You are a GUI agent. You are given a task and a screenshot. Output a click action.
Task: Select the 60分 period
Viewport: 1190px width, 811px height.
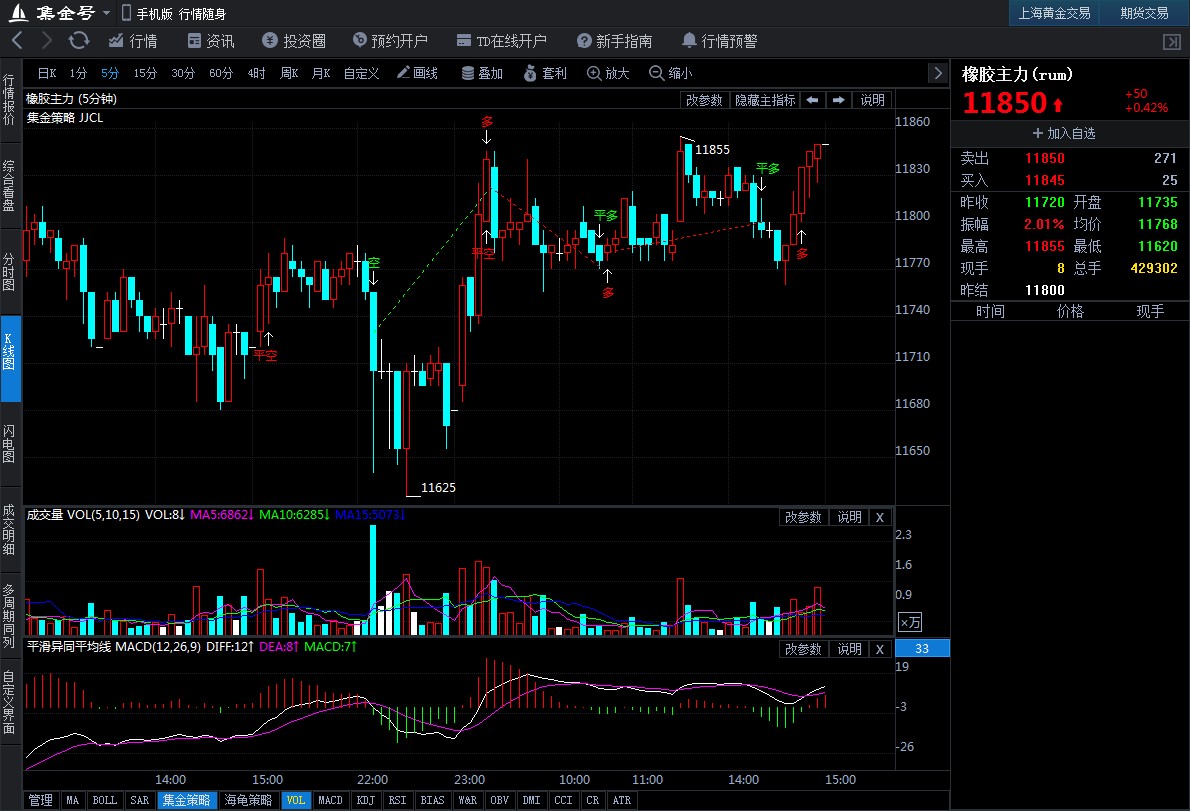click(221, 74)
